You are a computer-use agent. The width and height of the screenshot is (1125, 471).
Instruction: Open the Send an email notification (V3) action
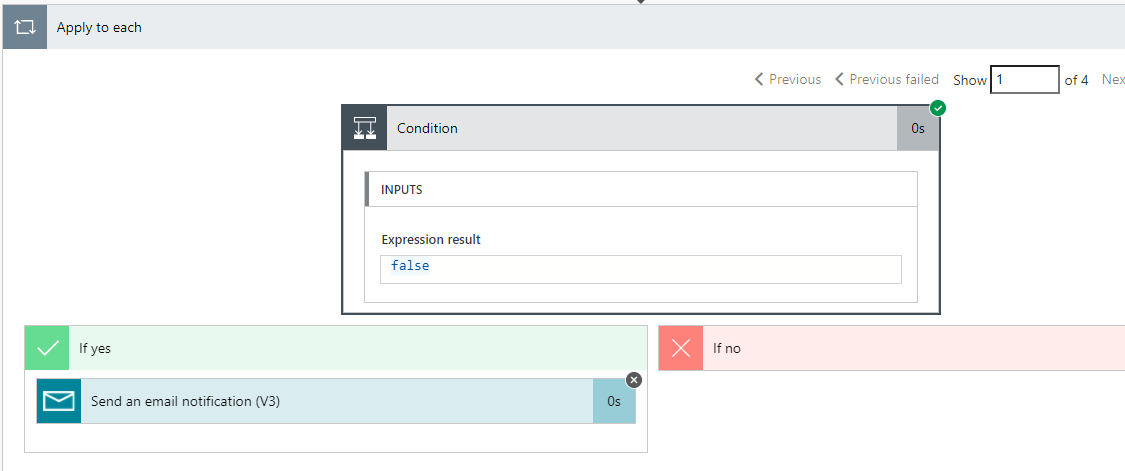(185, 401)
